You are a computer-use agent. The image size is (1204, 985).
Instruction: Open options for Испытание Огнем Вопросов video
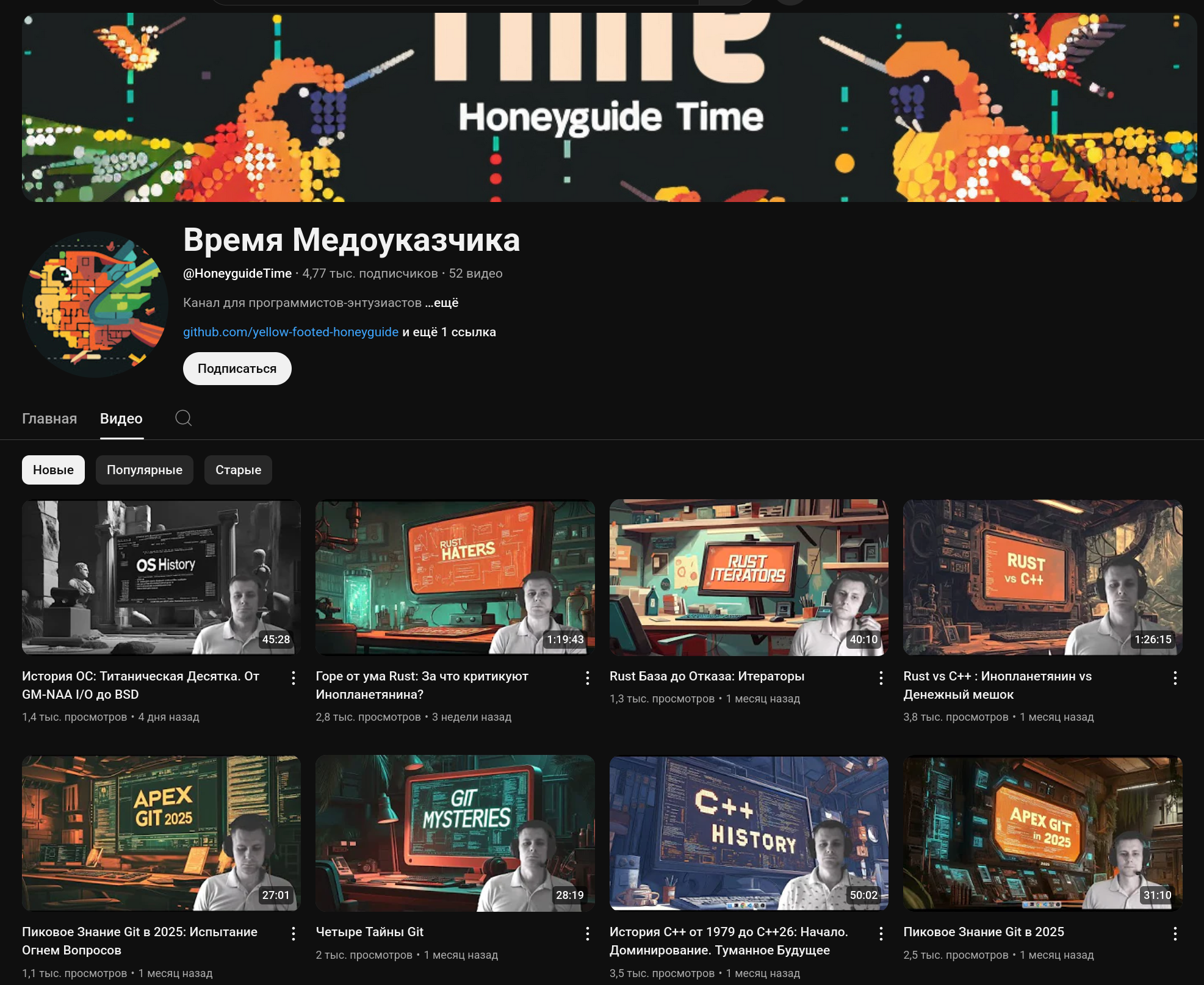(x=294, y=933)
